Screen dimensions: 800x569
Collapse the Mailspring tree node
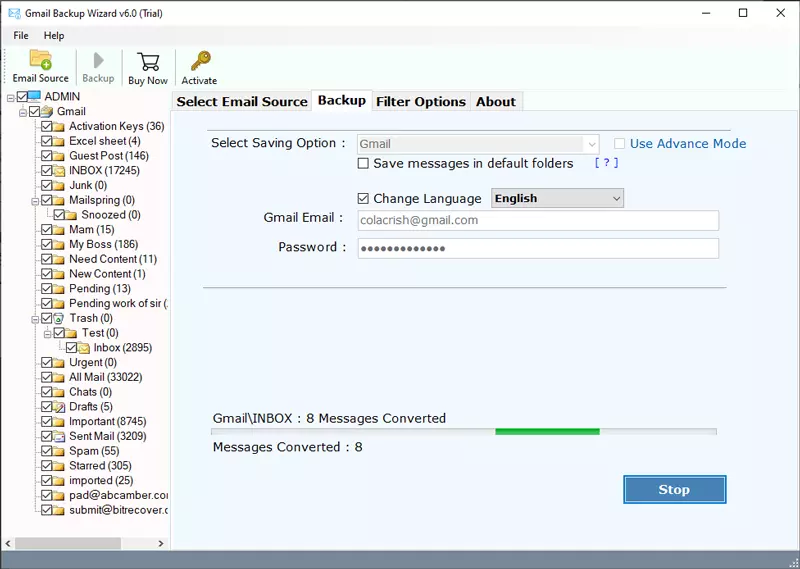tap(35, 202)
